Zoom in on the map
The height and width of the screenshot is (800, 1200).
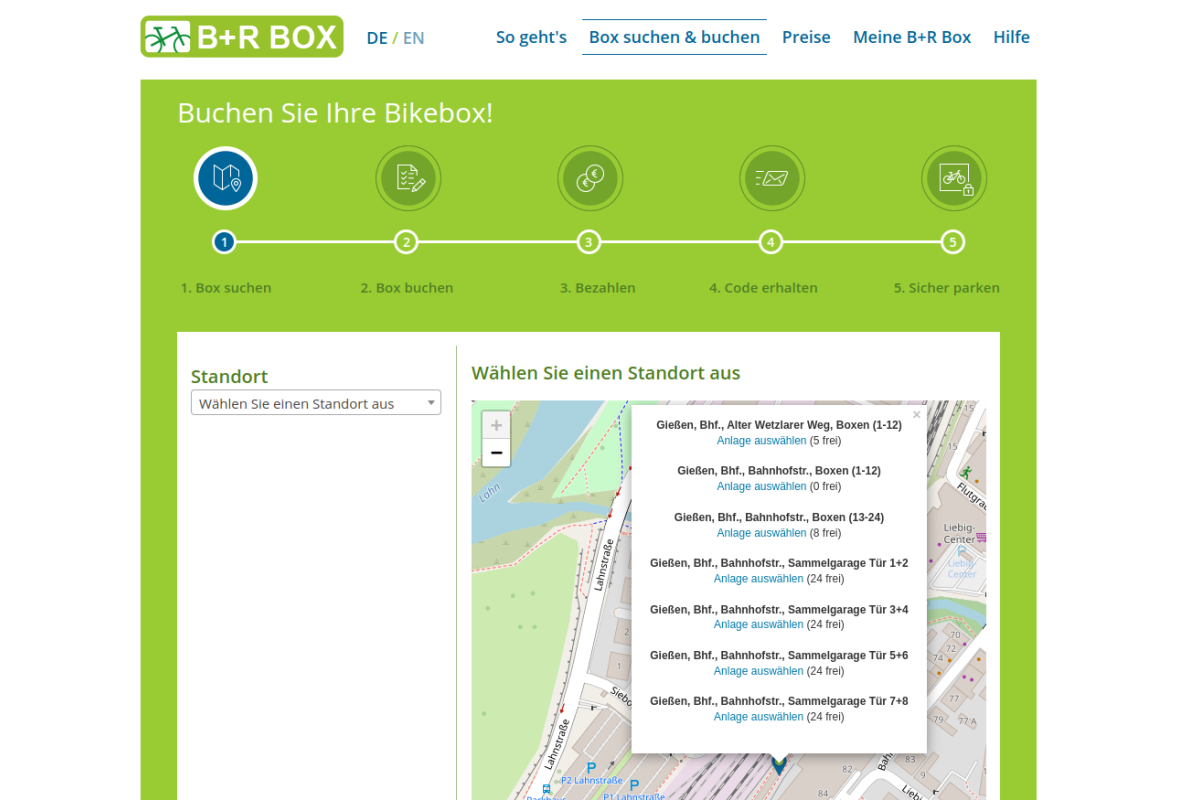496,425
